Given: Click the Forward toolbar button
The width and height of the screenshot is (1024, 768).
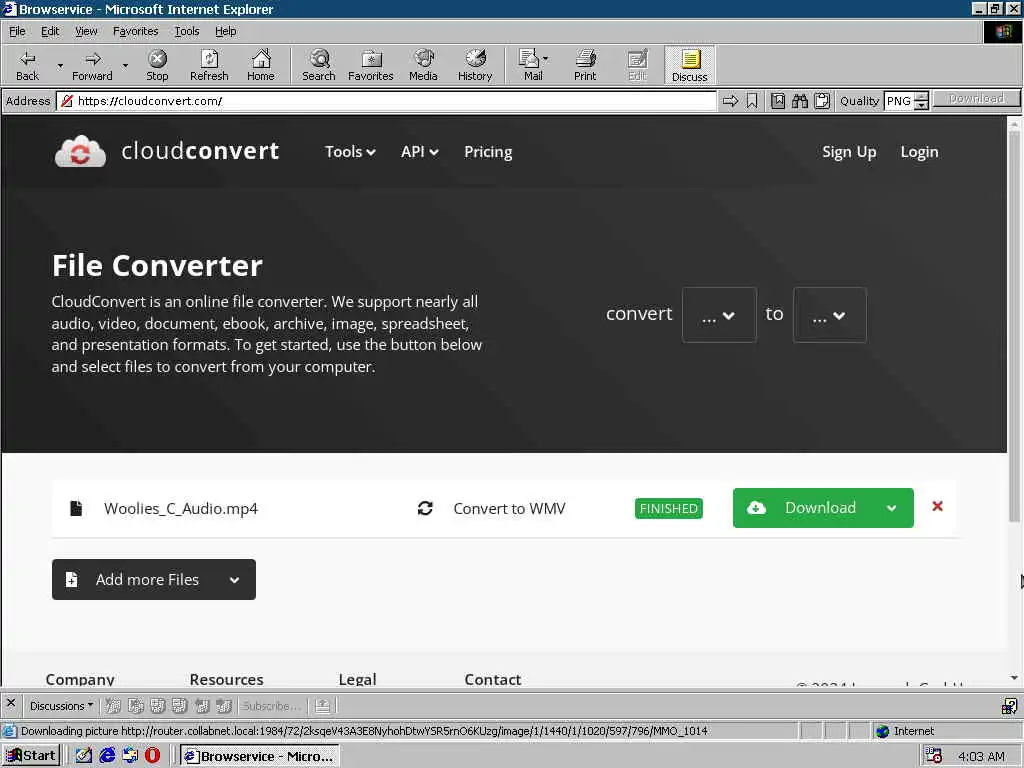Looking at the screenshot, I should tap(92, 65).
